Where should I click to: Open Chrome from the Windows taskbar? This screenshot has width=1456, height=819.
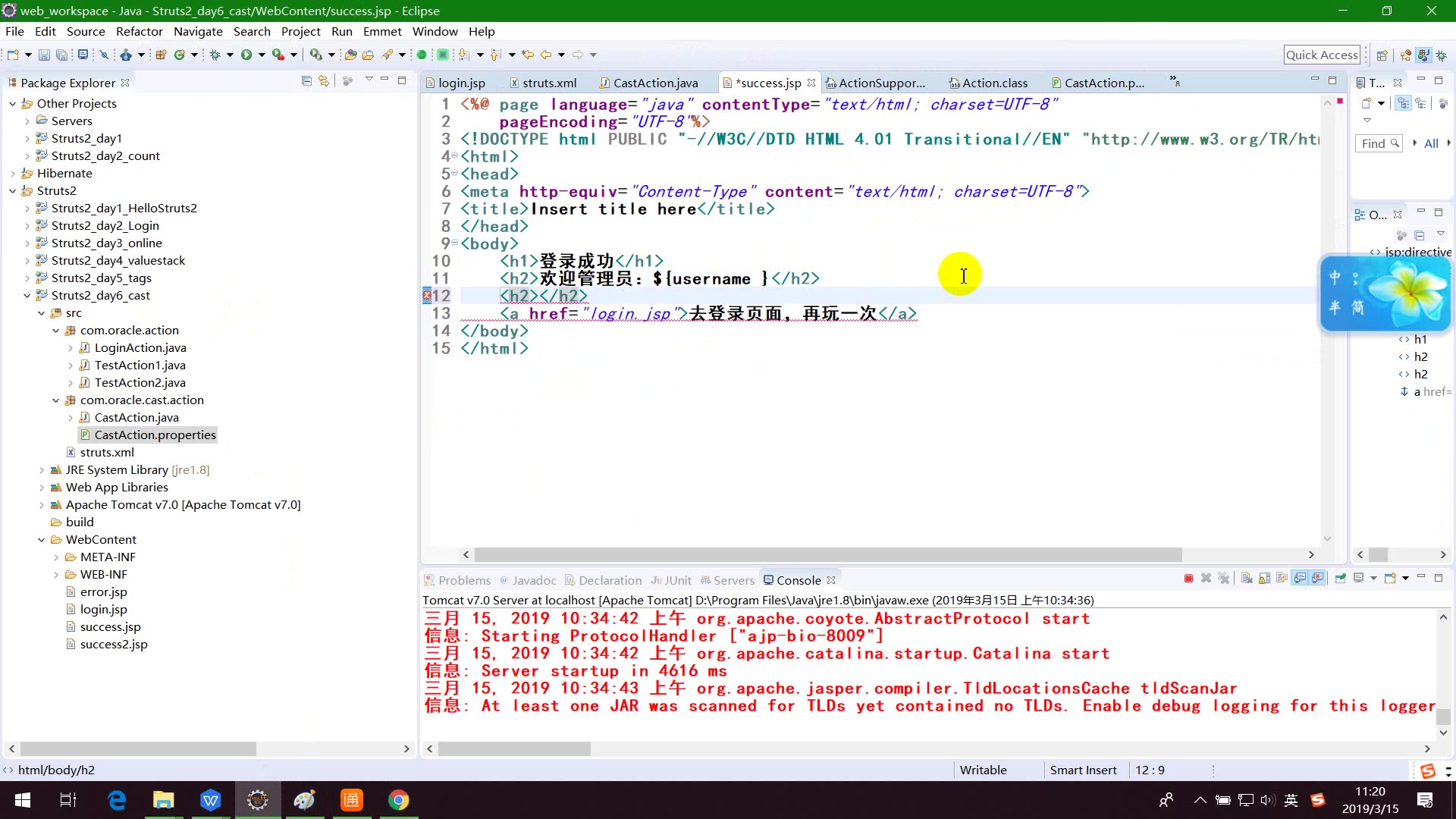398,800
